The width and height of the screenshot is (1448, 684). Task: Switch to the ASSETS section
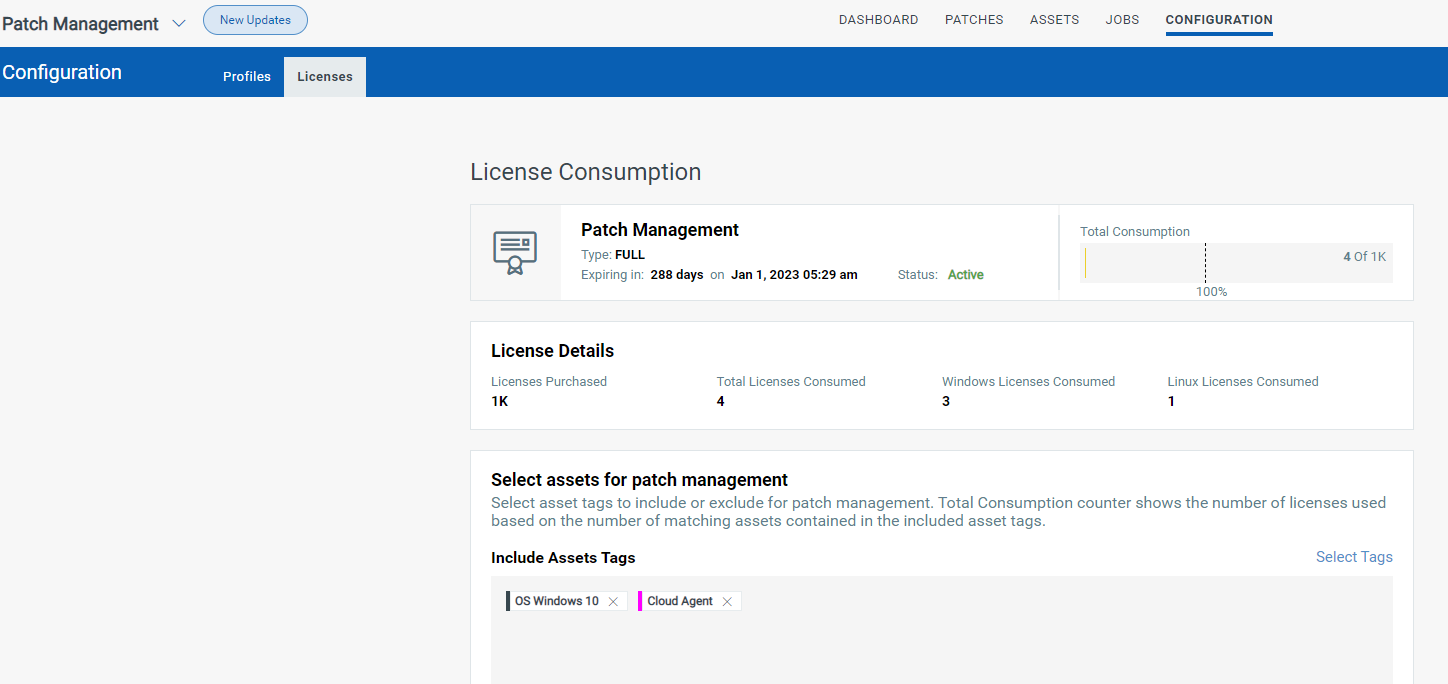[x=1054, y=19]
